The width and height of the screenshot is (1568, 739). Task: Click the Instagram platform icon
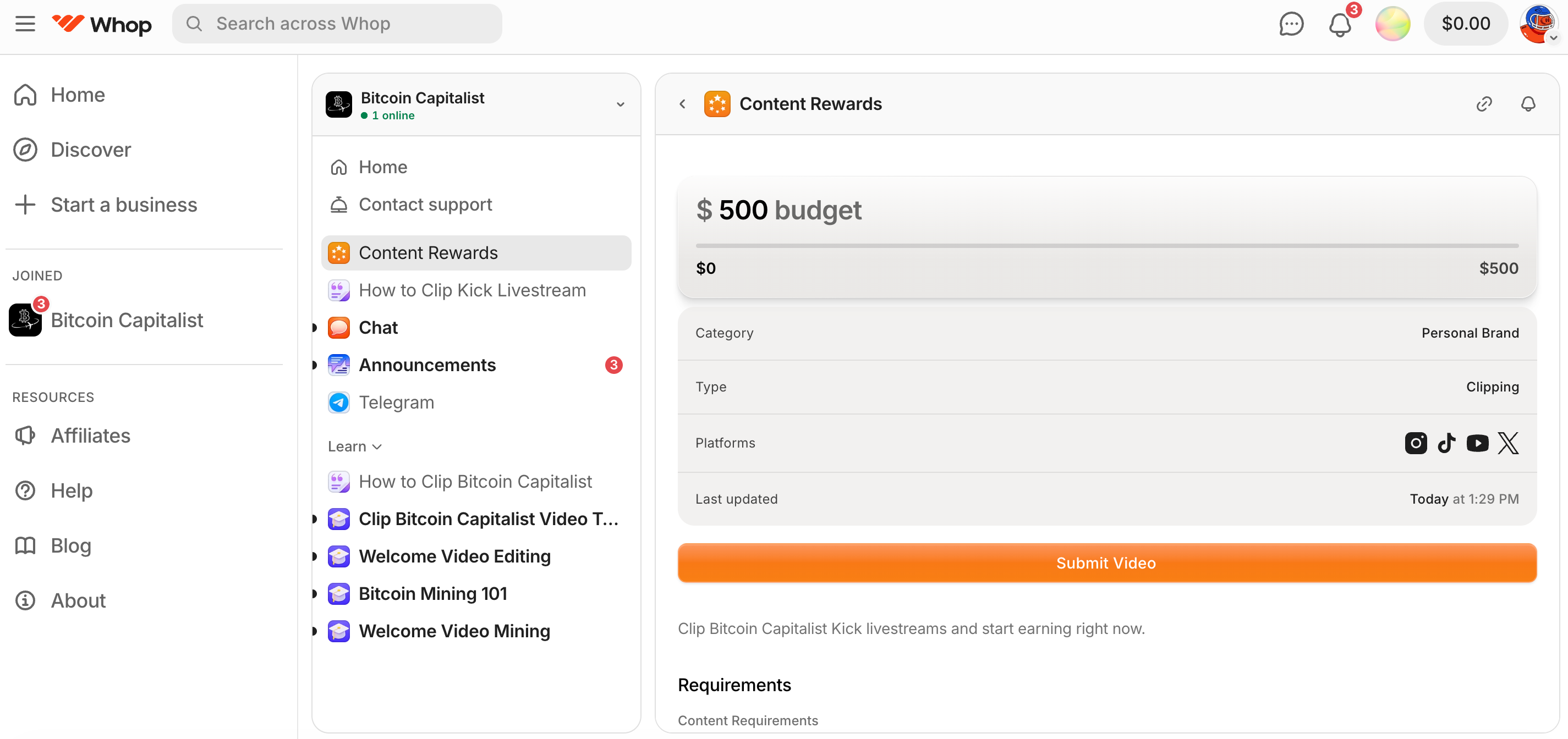(x=1416, y=443)
